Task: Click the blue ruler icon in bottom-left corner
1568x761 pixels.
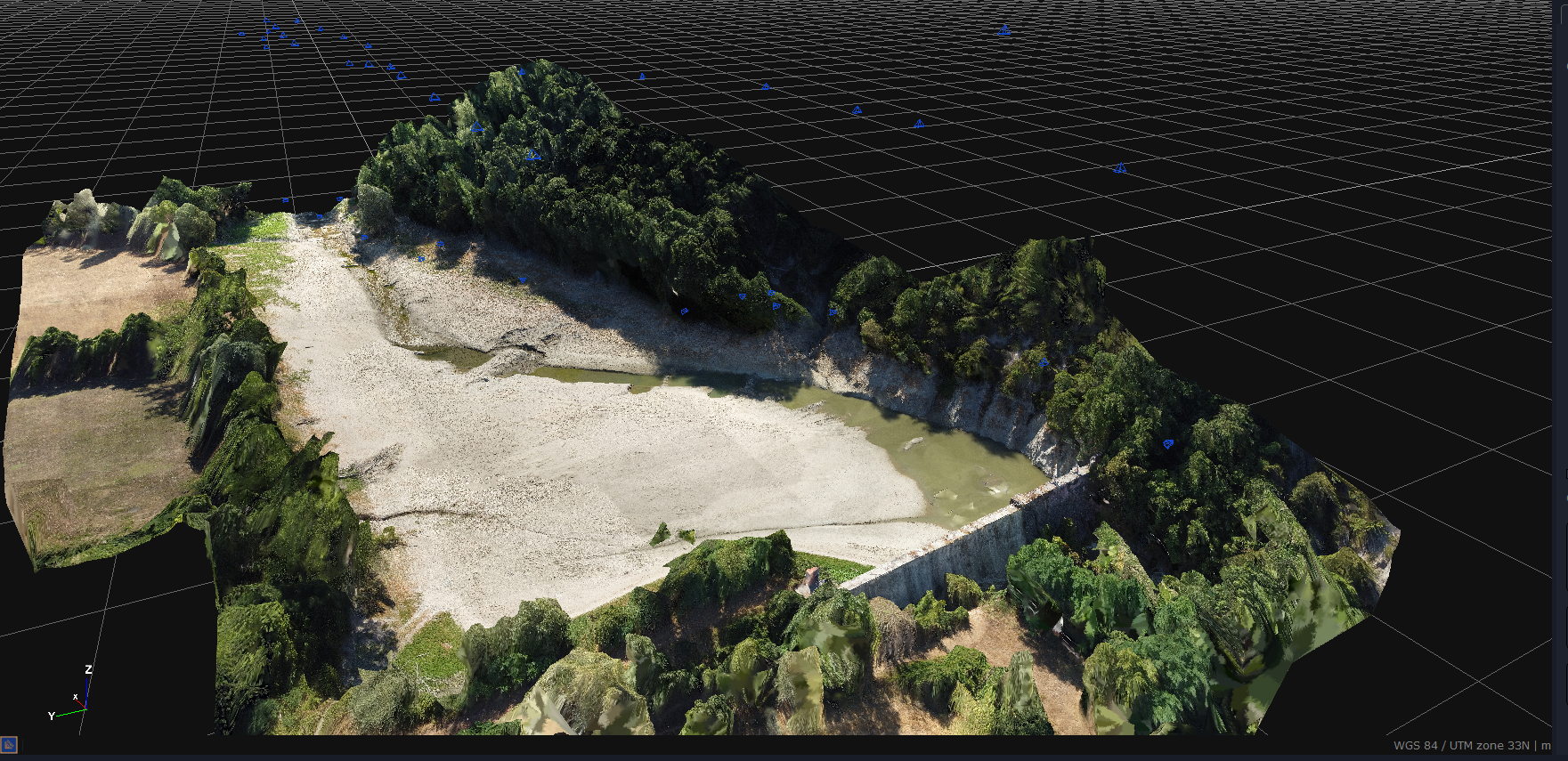Action: [x=9, y=745]
